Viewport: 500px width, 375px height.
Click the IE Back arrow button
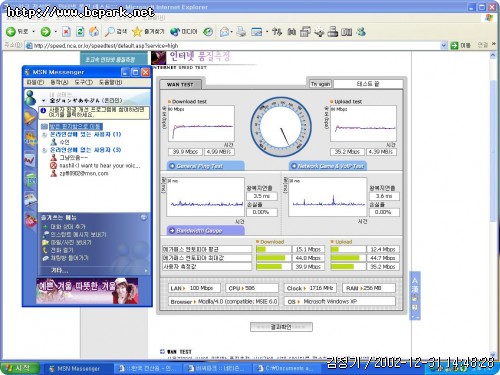click(11, 32)
